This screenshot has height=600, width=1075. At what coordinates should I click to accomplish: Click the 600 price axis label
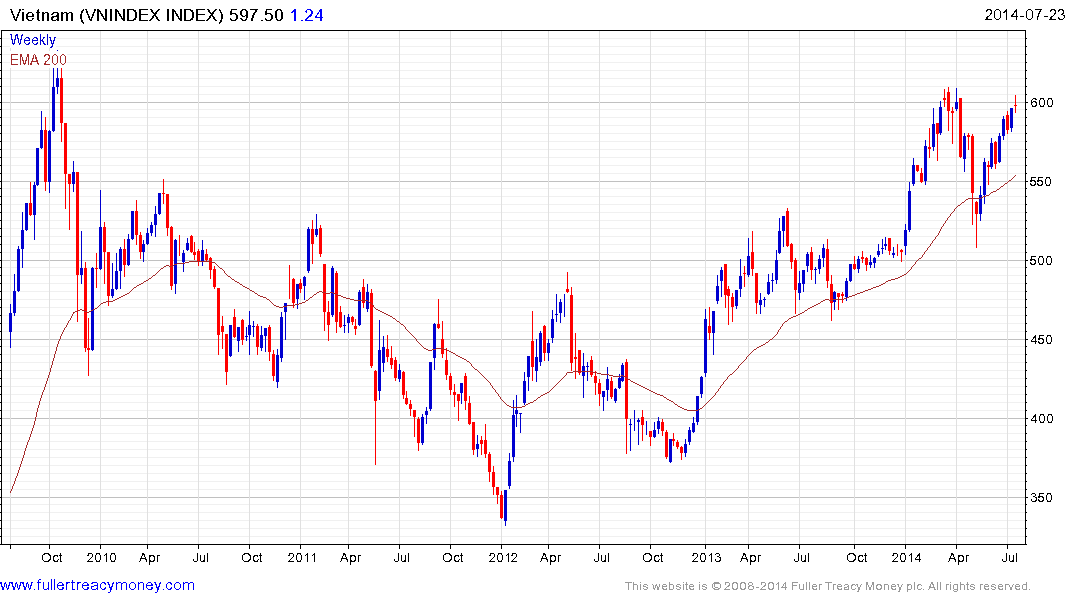1041,103
